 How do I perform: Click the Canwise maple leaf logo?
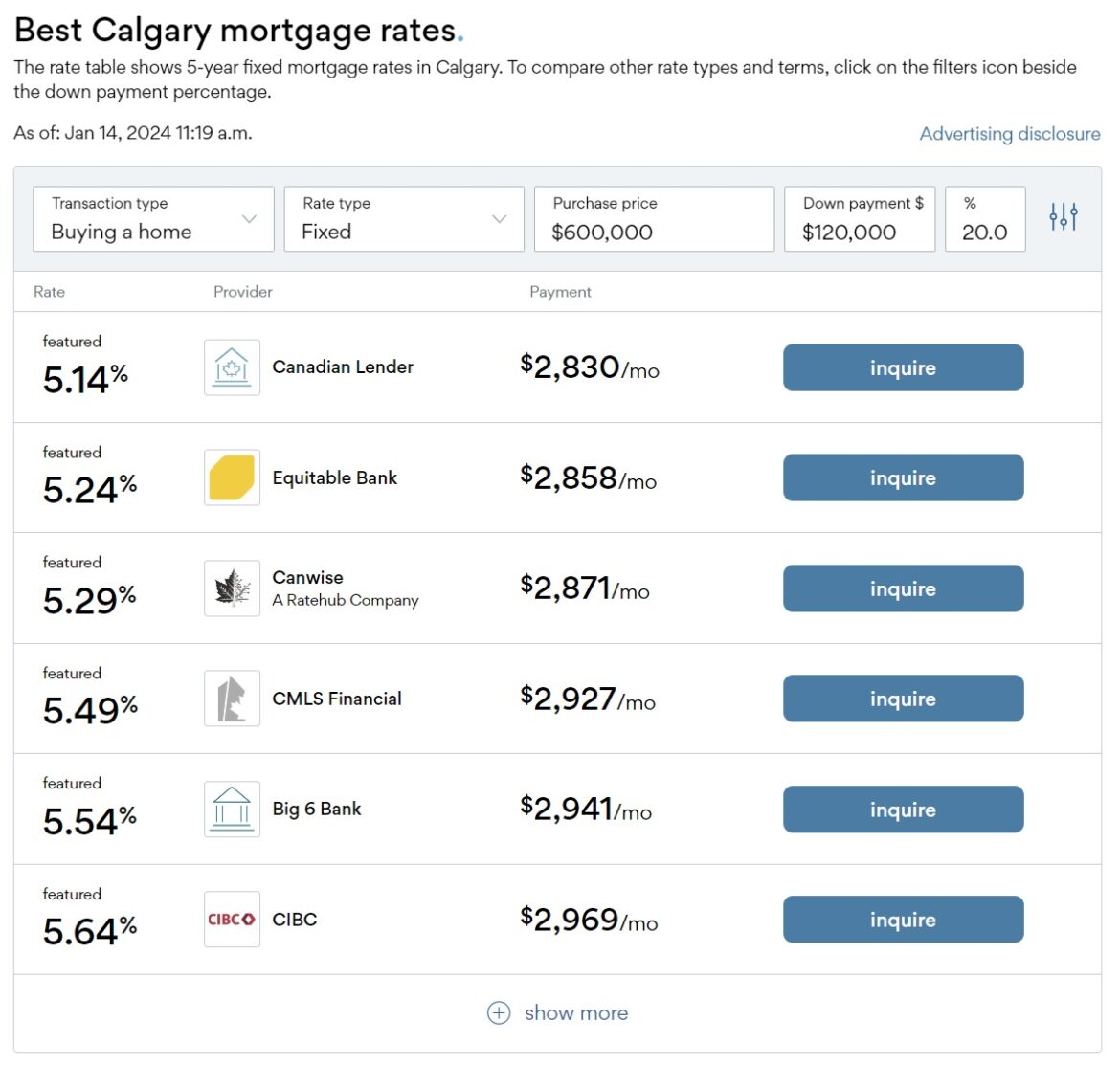(x=232, y=588)
